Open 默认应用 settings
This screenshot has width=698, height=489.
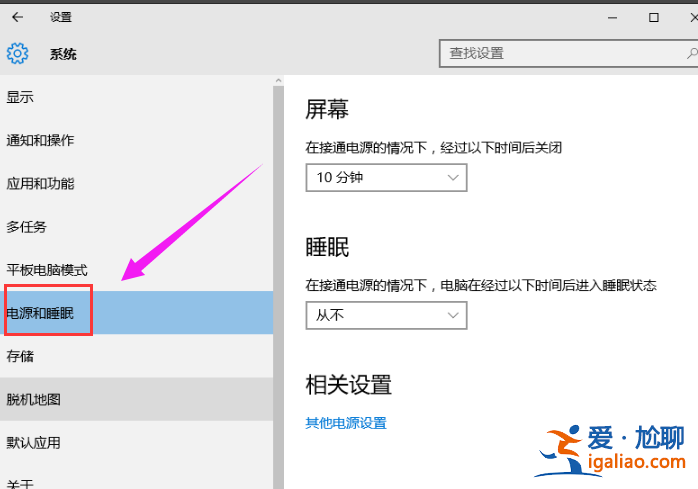click(136, 443)
